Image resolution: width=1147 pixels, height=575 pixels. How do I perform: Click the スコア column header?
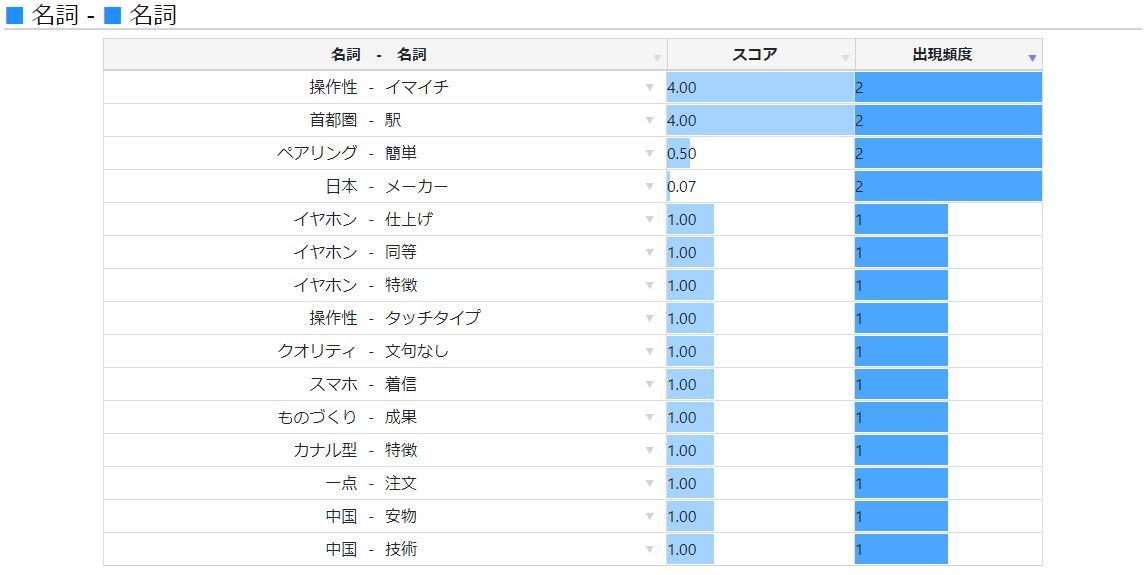[754, 55]
